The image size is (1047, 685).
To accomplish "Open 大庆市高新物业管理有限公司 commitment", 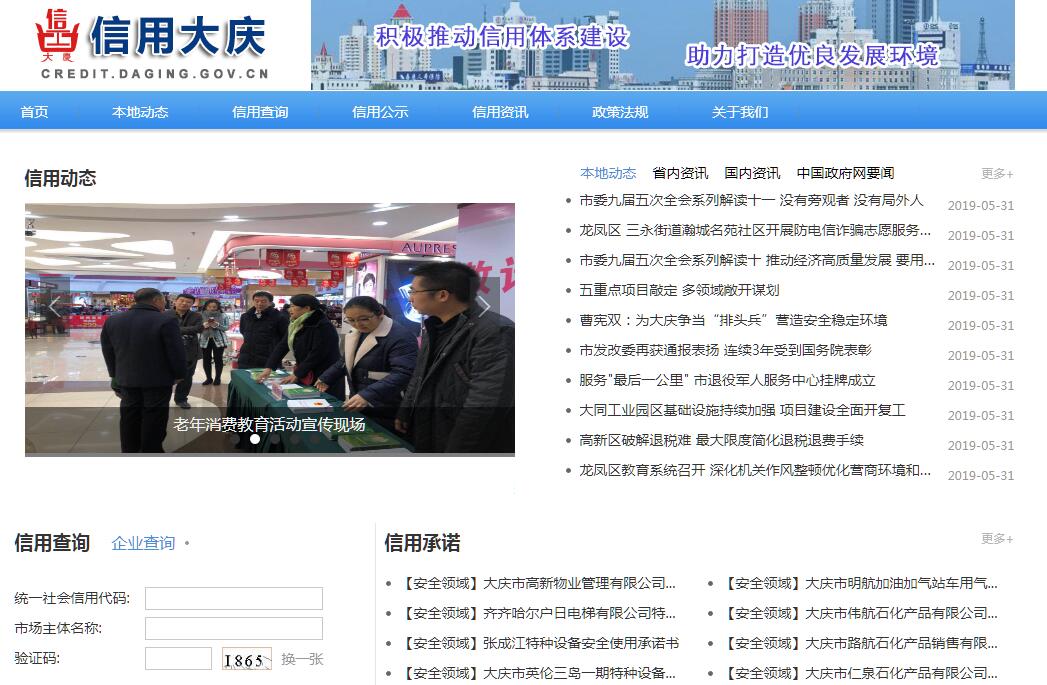I will [539, 583].
